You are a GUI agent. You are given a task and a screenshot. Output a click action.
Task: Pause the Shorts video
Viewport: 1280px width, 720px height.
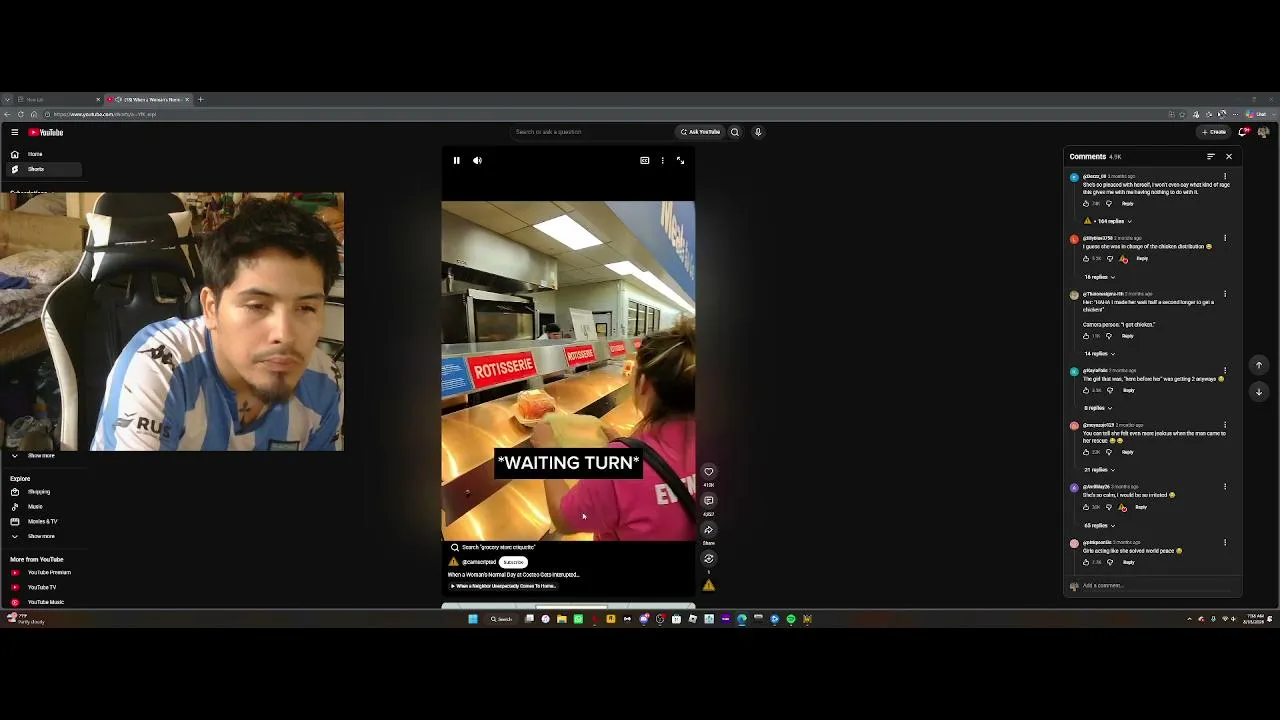tap(456, 160)
